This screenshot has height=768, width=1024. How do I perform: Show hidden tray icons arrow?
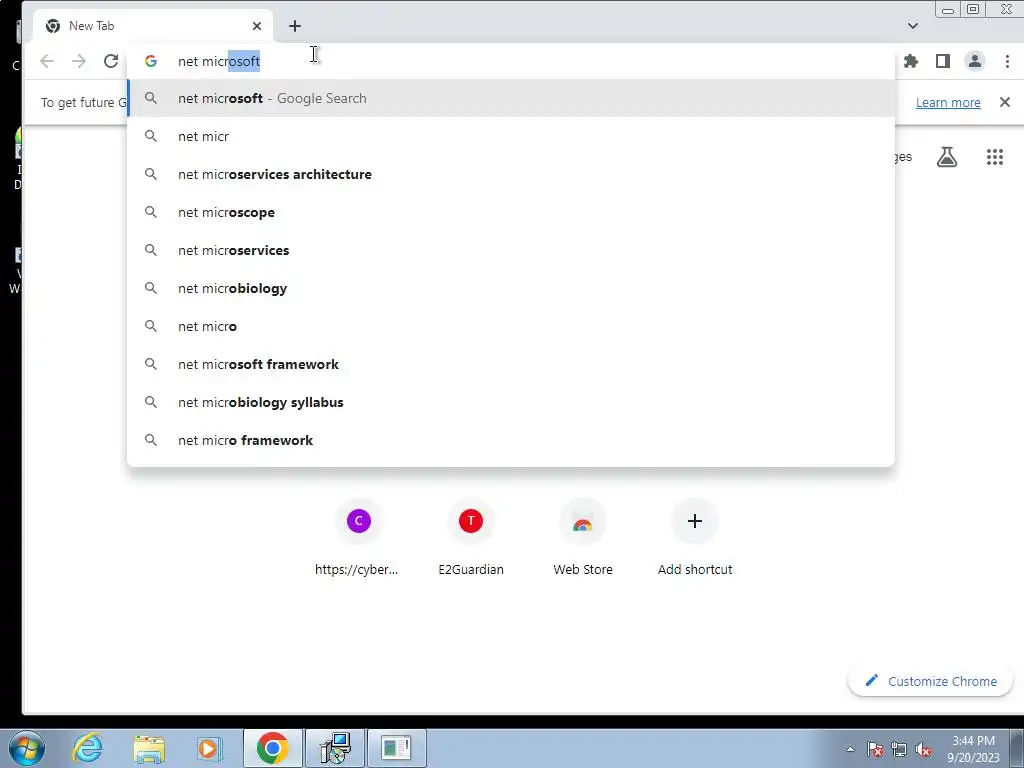[850, 749]
